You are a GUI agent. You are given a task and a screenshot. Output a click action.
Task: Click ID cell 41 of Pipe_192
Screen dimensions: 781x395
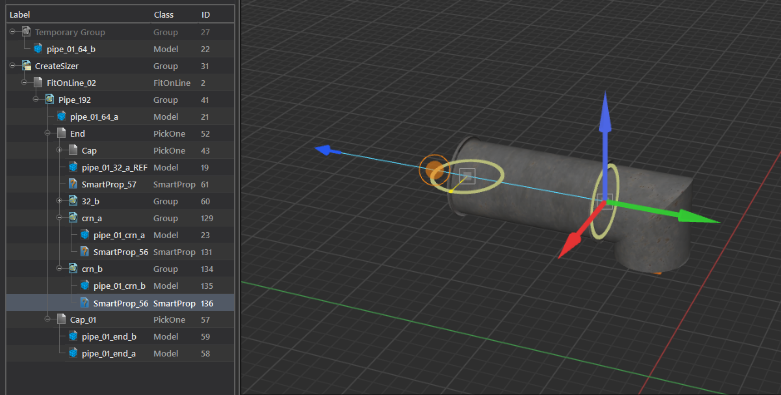pos(205,100)
